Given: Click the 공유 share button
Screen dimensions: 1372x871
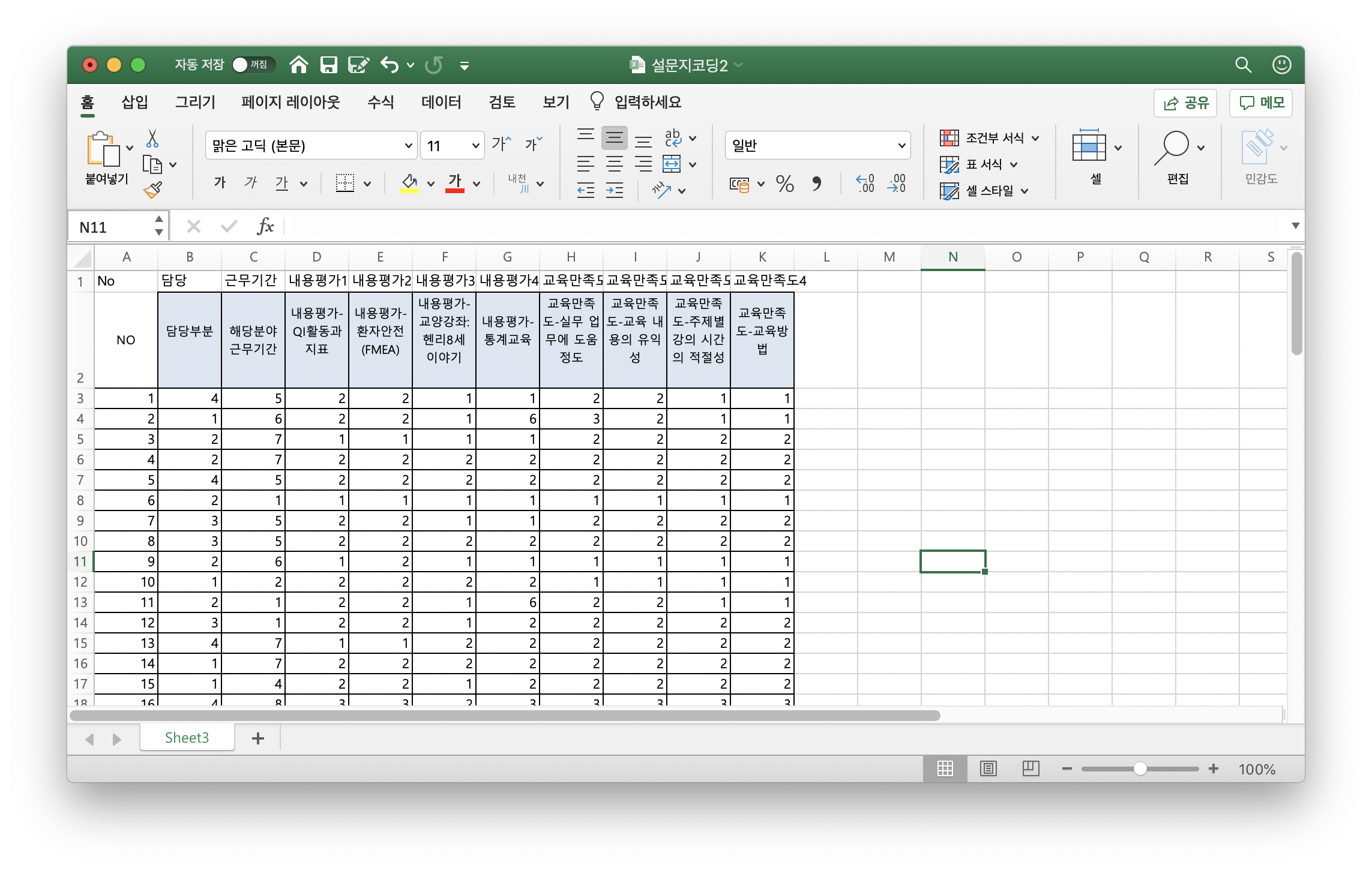Looking at the screenshot, I should [1185, 103].
